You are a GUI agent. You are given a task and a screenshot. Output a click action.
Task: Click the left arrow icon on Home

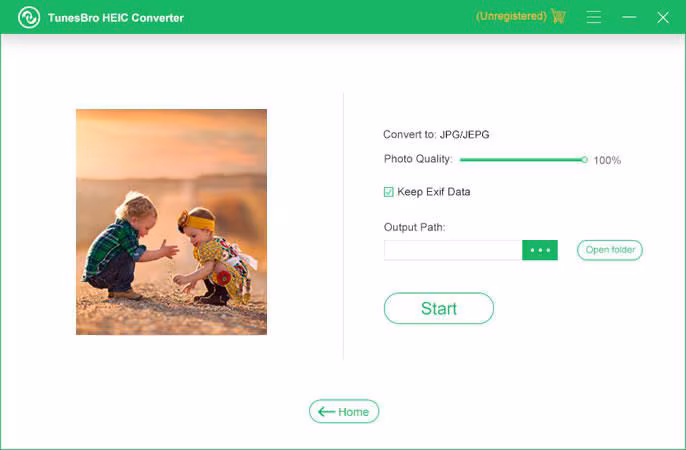click(326, 412)
